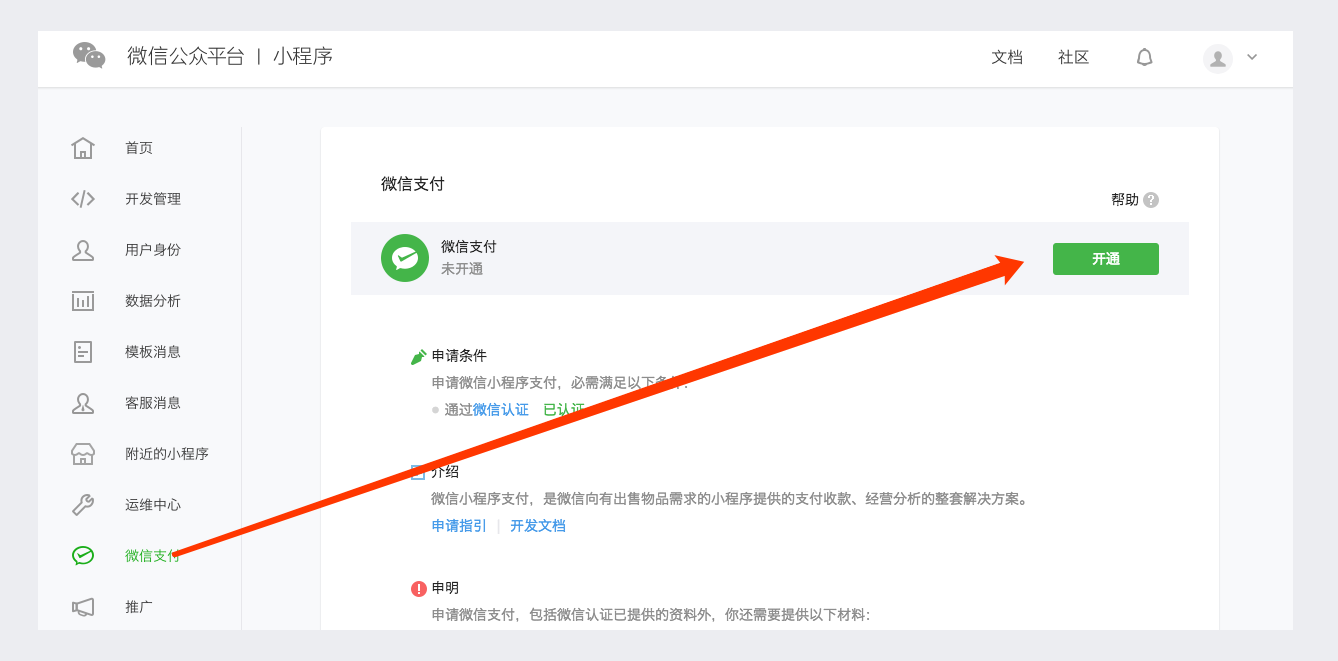Click the 数据分析 chart icon

83,301
